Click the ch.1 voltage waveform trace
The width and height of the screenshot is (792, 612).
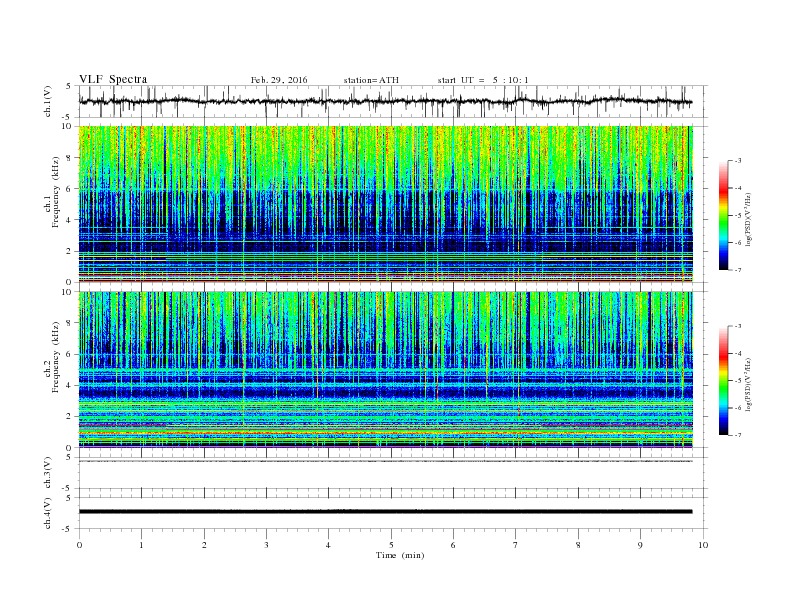(x=385, y=101)
